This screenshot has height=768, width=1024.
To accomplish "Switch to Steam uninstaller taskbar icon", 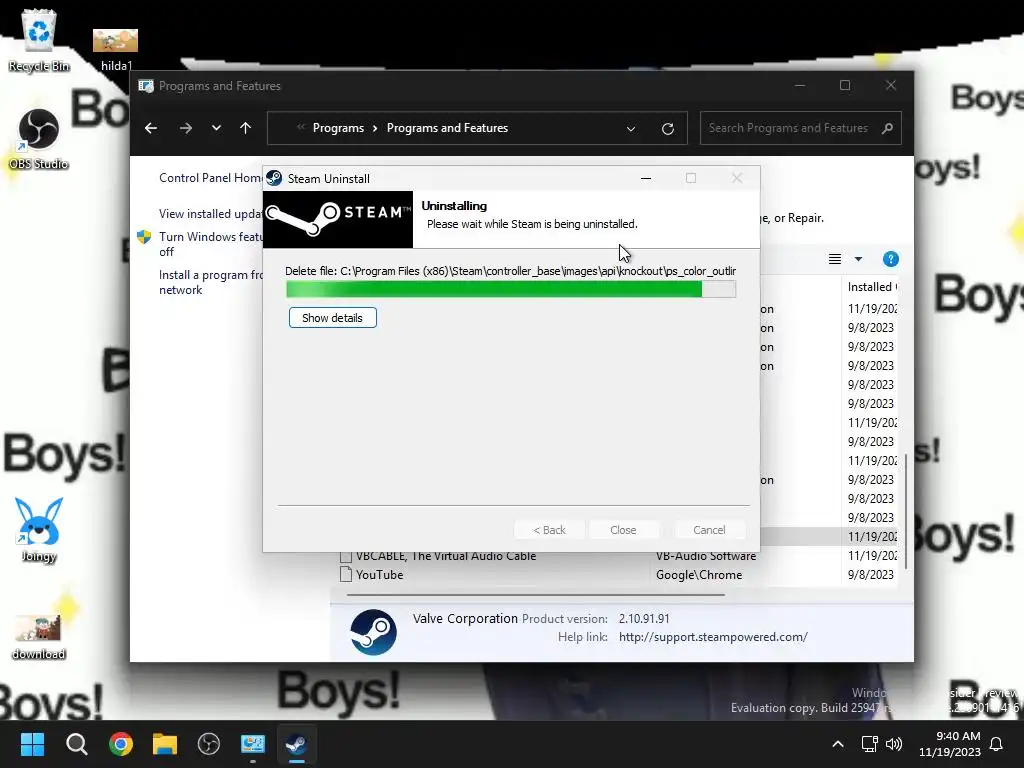I will tap(296, 744).
